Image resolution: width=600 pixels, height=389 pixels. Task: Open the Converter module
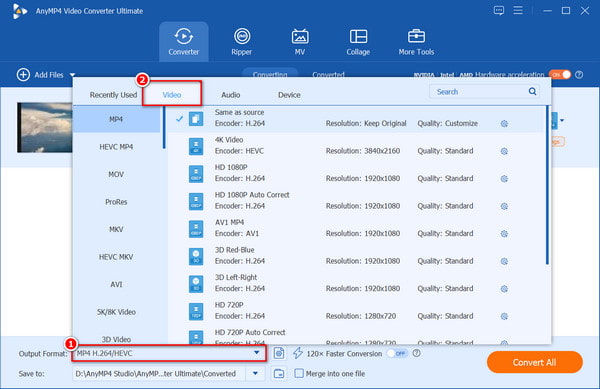[184, 42]
